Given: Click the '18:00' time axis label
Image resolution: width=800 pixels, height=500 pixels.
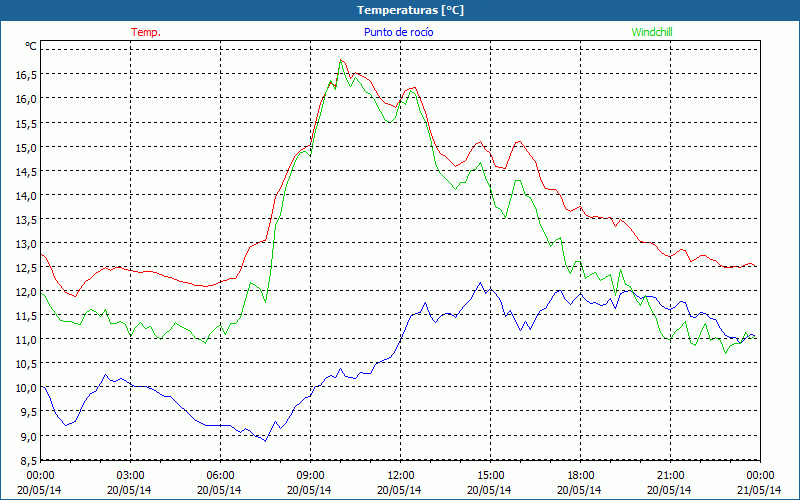Looking at the screenshot, I should click(580, 475).
